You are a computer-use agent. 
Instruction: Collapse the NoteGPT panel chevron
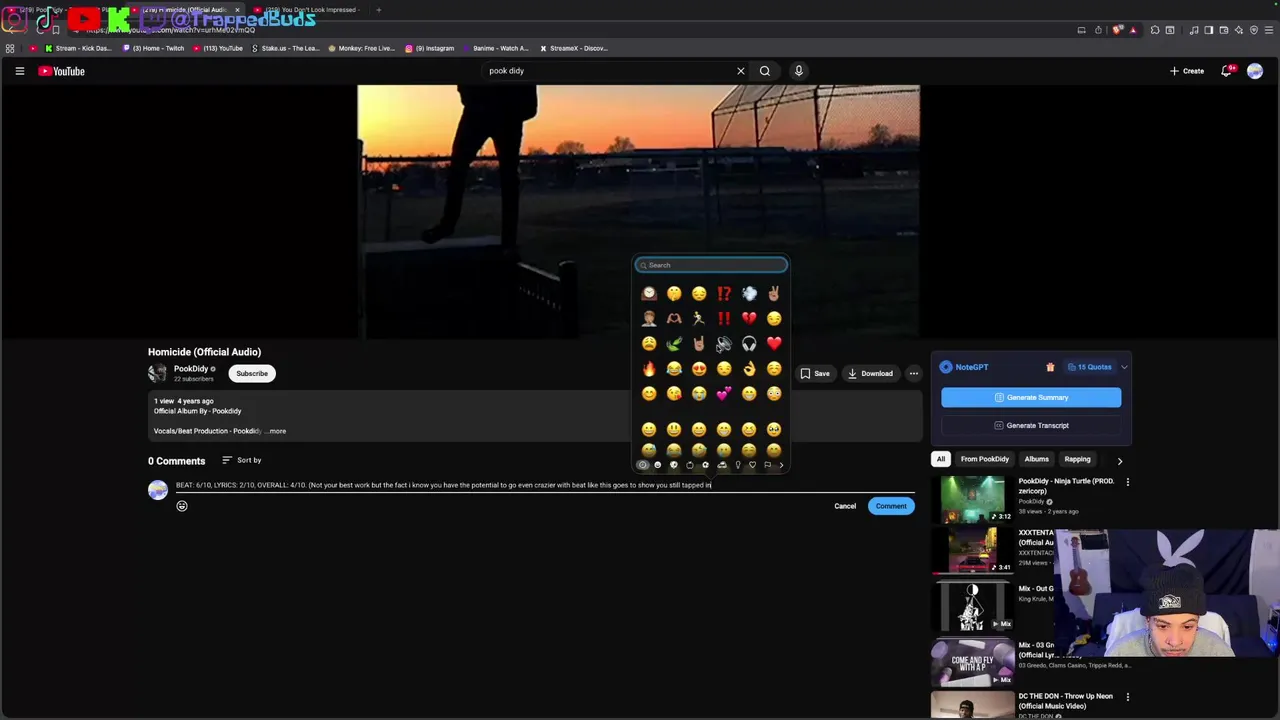coord(1124,367)
